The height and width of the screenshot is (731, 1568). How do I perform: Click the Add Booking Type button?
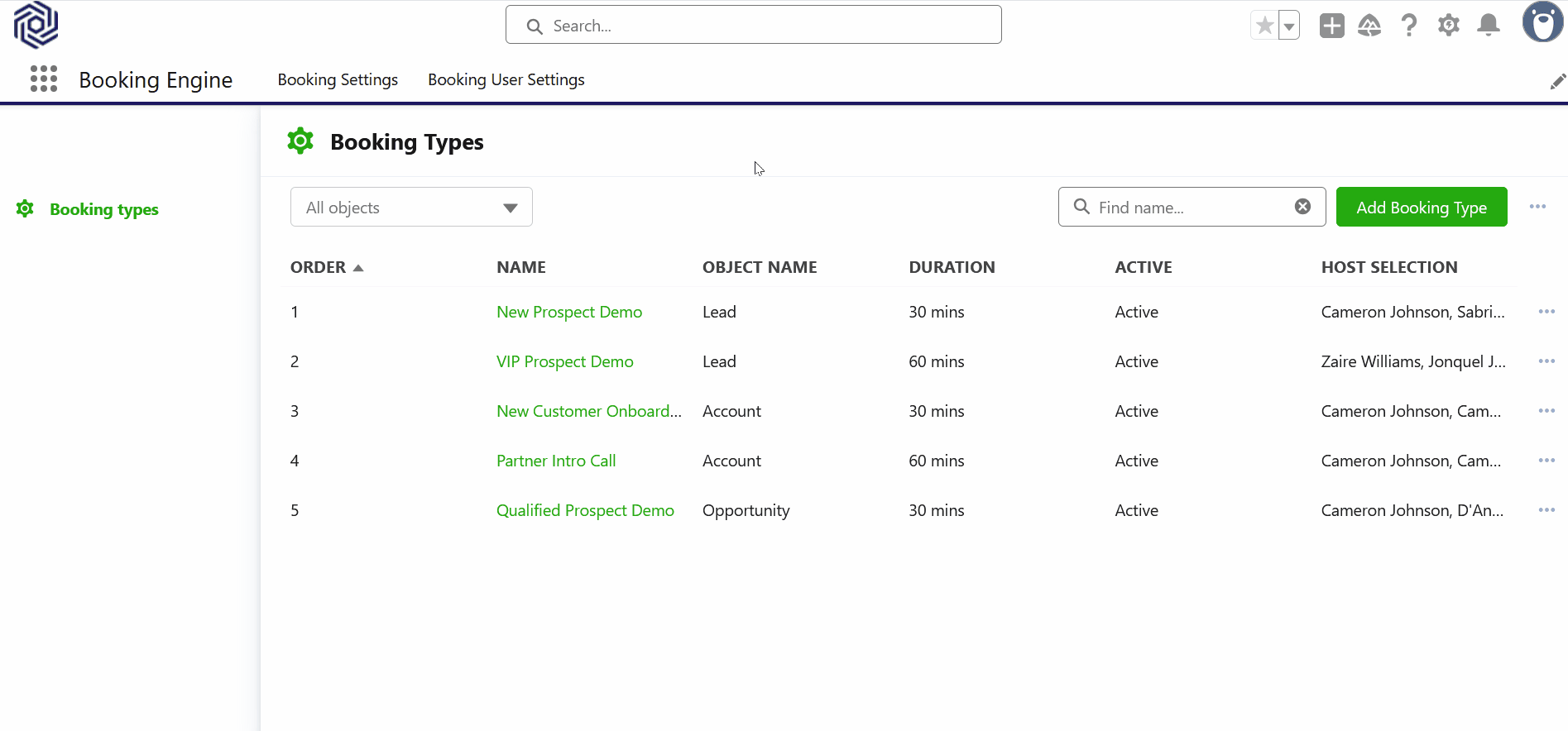coord(1421,208)
